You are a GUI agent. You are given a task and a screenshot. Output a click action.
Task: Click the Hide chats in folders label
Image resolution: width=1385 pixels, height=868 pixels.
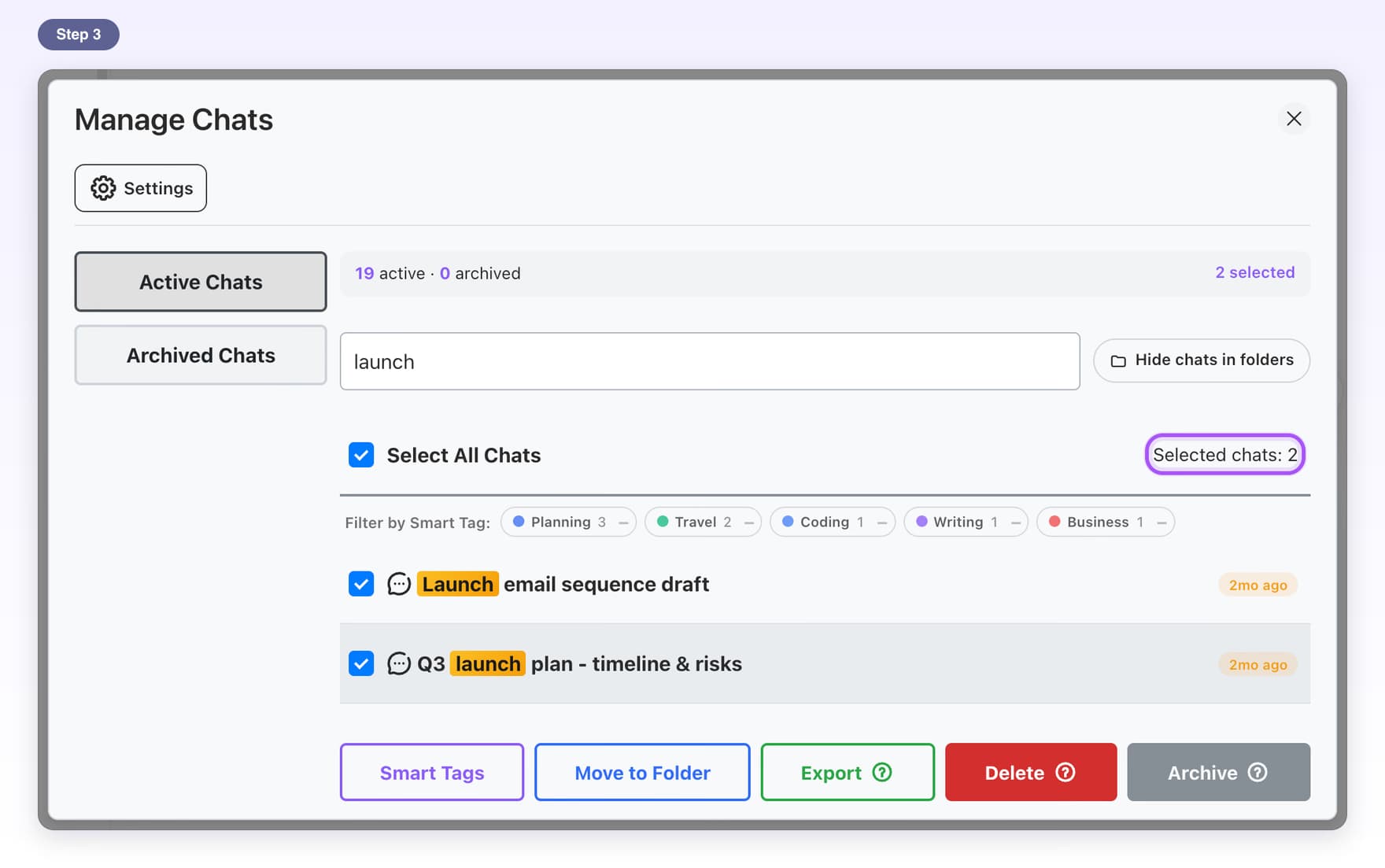coord(1214,360)
